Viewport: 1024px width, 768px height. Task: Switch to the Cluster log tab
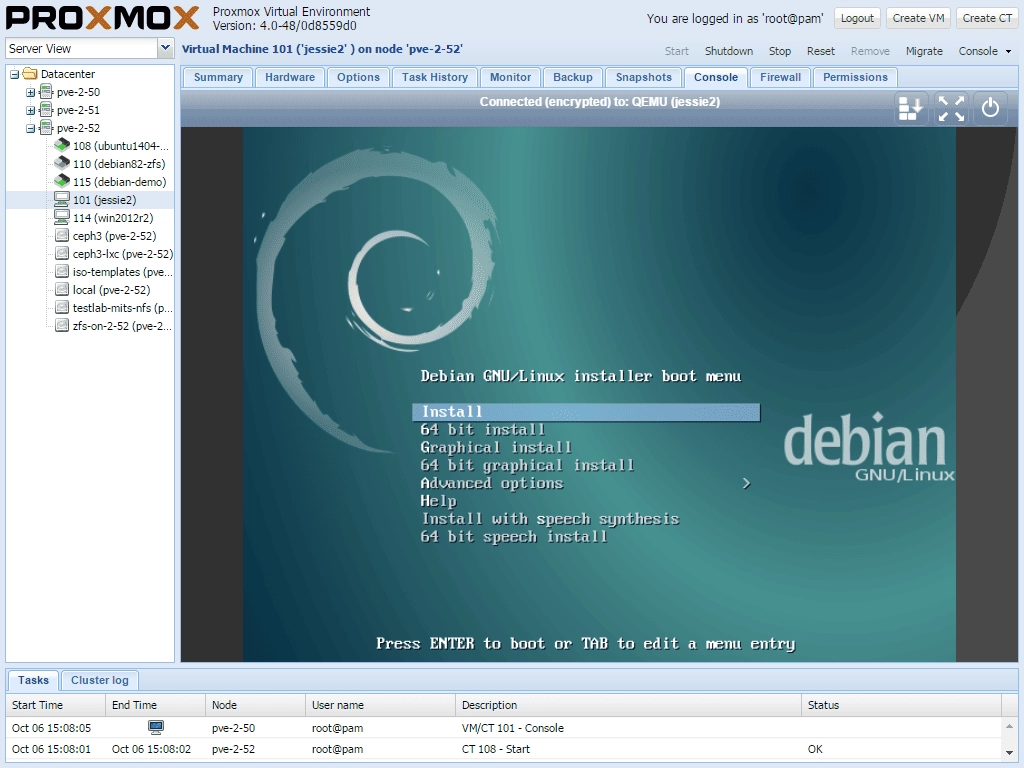tap(100, 680)
